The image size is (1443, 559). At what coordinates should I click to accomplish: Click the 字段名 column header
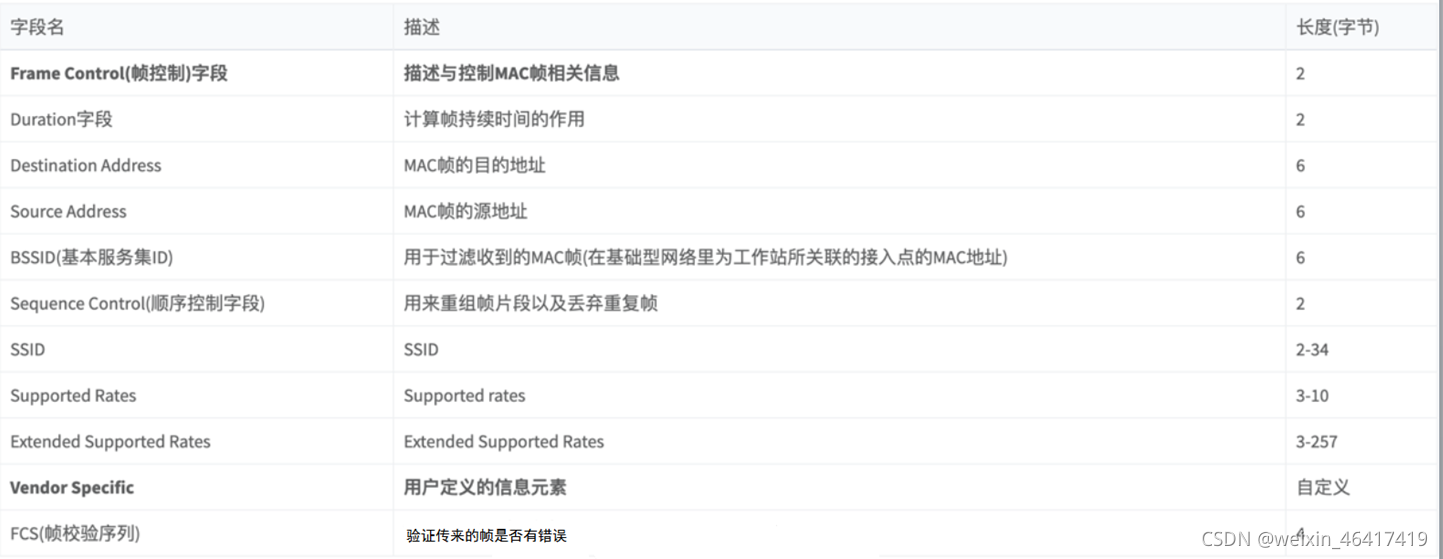37,27
